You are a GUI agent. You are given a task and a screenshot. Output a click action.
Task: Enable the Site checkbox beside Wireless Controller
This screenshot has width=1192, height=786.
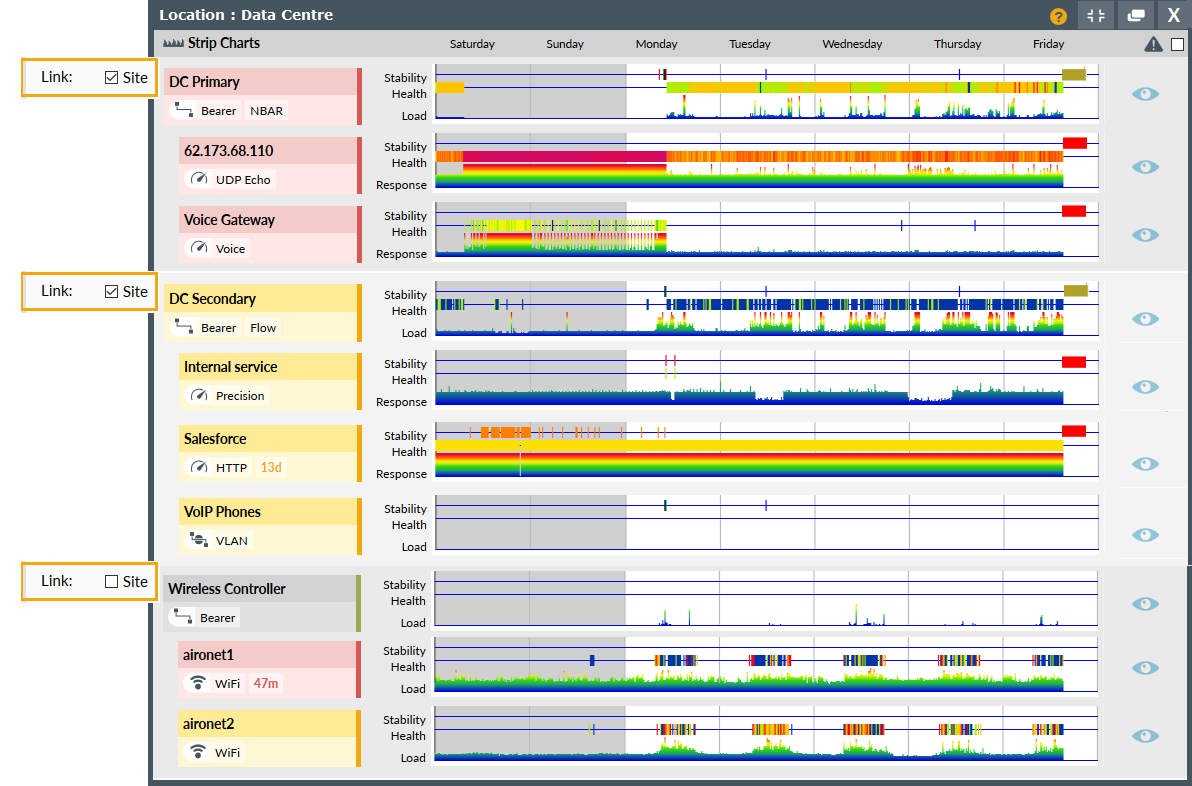pyautogui.click(x=110, y=581)
